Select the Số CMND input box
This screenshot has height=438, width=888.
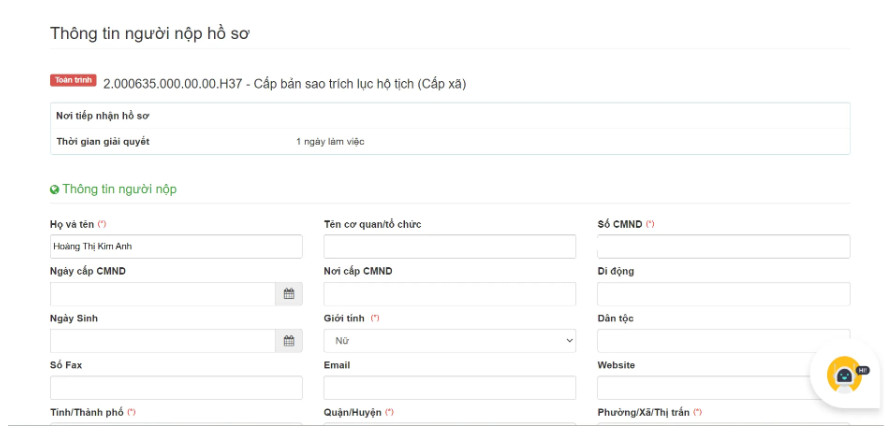pos(723,247)
